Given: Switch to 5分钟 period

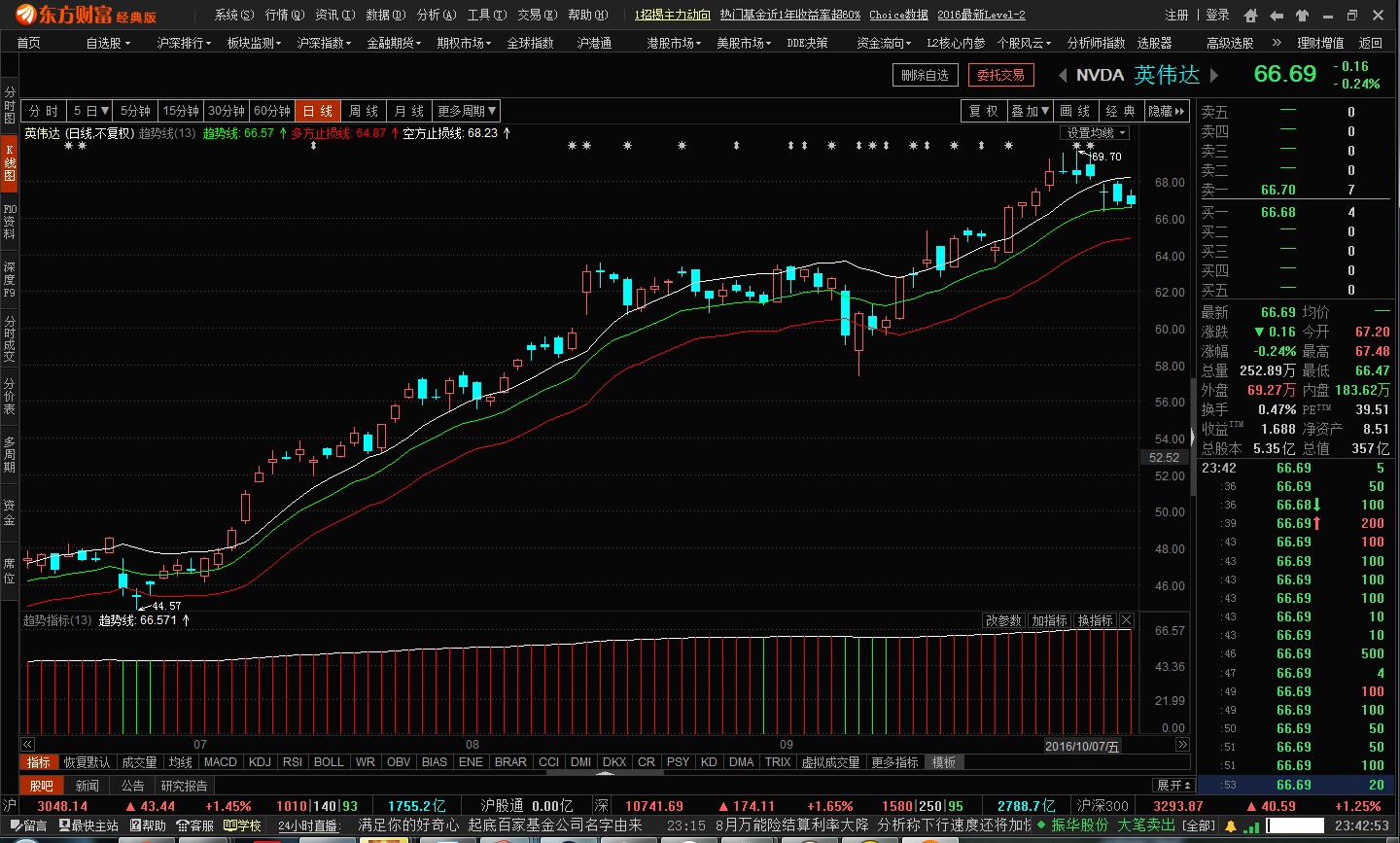Looking at the screenshot, I should tap(136, 111).
